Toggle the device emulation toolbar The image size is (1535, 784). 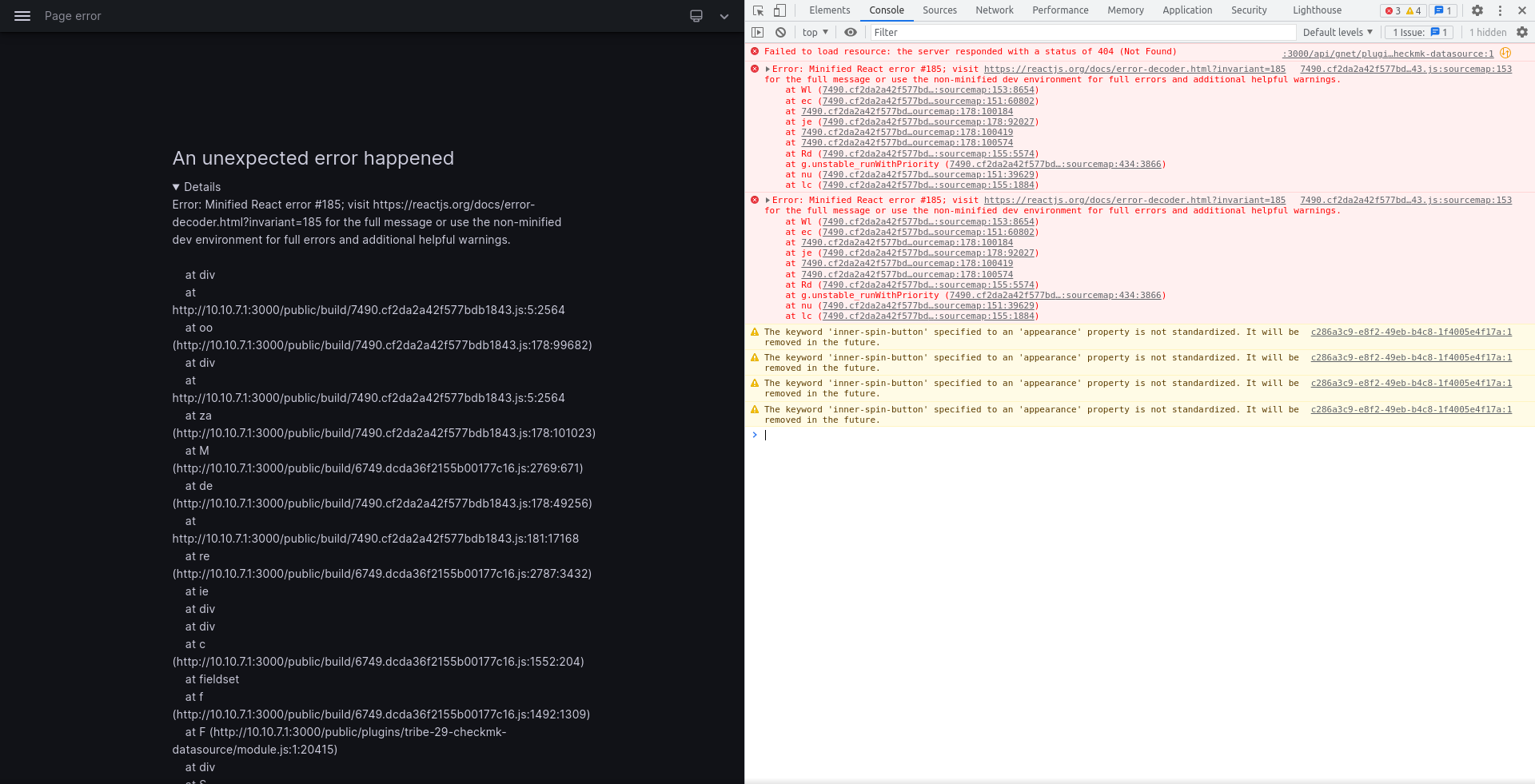point(779,10)
